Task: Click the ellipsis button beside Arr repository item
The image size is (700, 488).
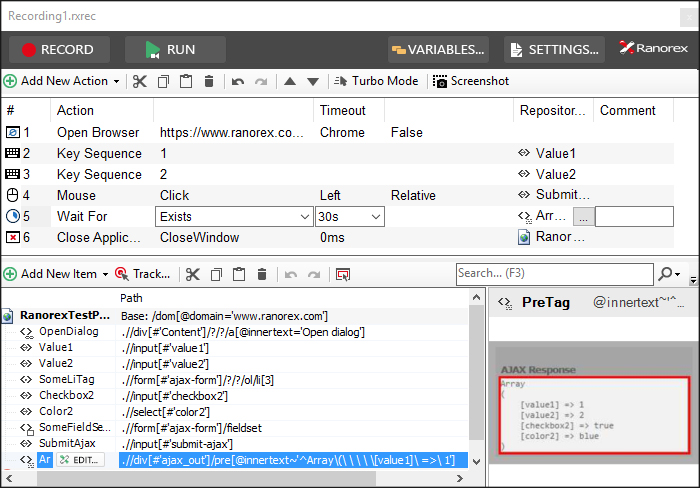Action: pos(583,217)
